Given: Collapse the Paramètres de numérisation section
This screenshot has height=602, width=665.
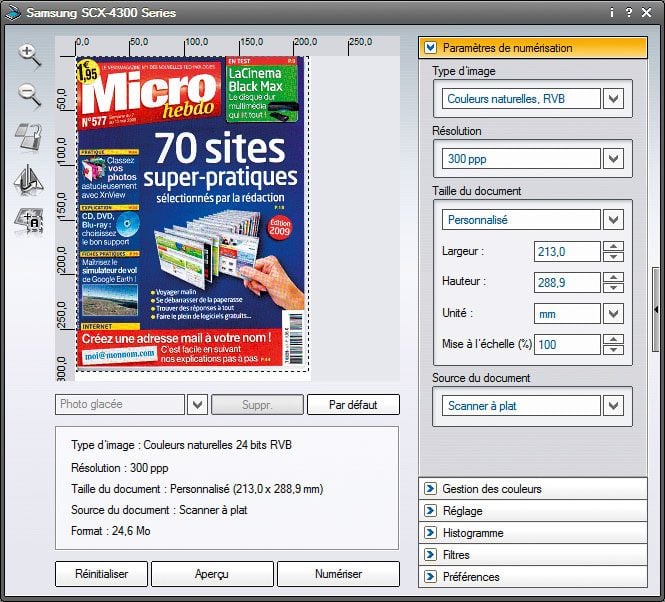Looking at the screenshot, I should 431,47.
